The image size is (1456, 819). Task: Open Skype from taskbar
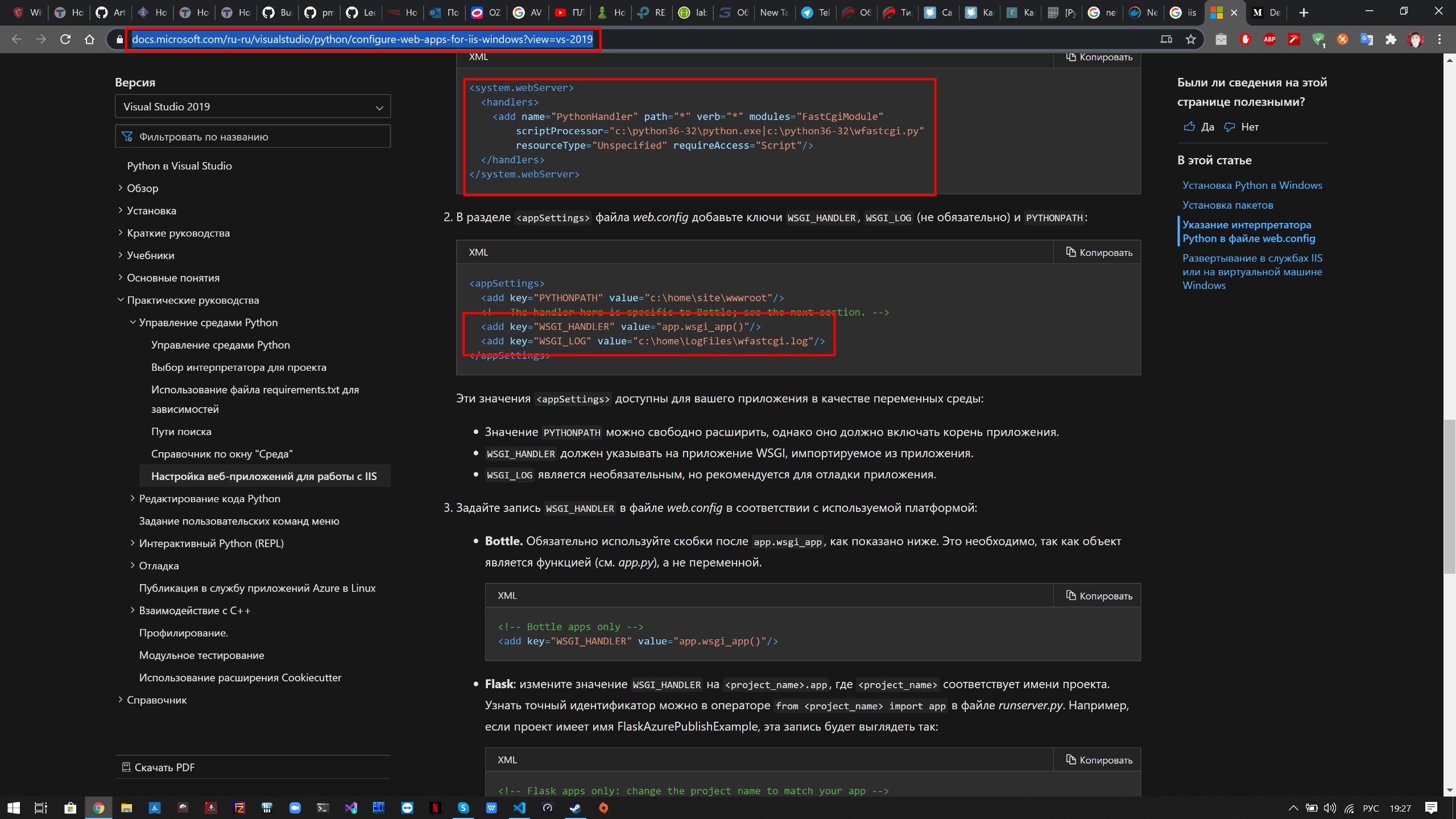(x=464, y=808)
